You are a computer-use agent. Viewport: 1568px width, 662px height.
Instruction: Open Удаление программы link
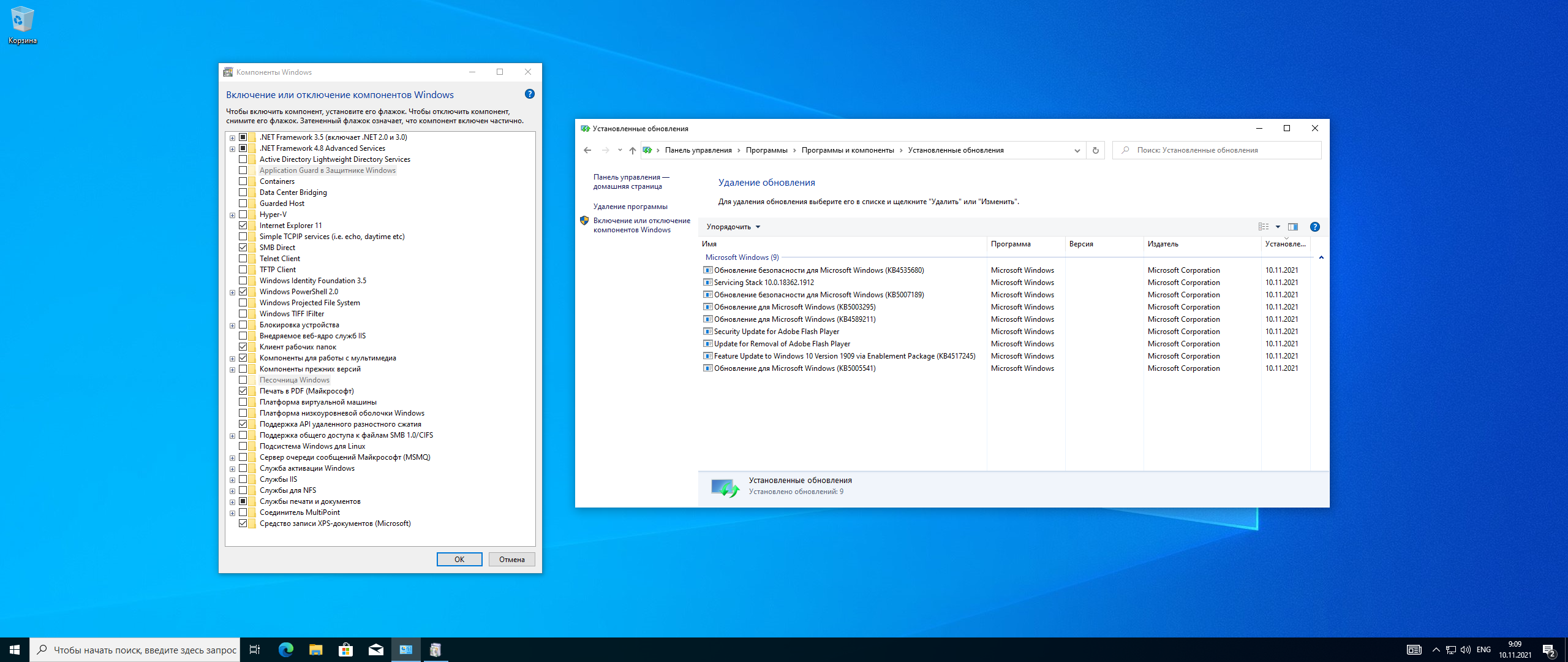coord(630,207)
